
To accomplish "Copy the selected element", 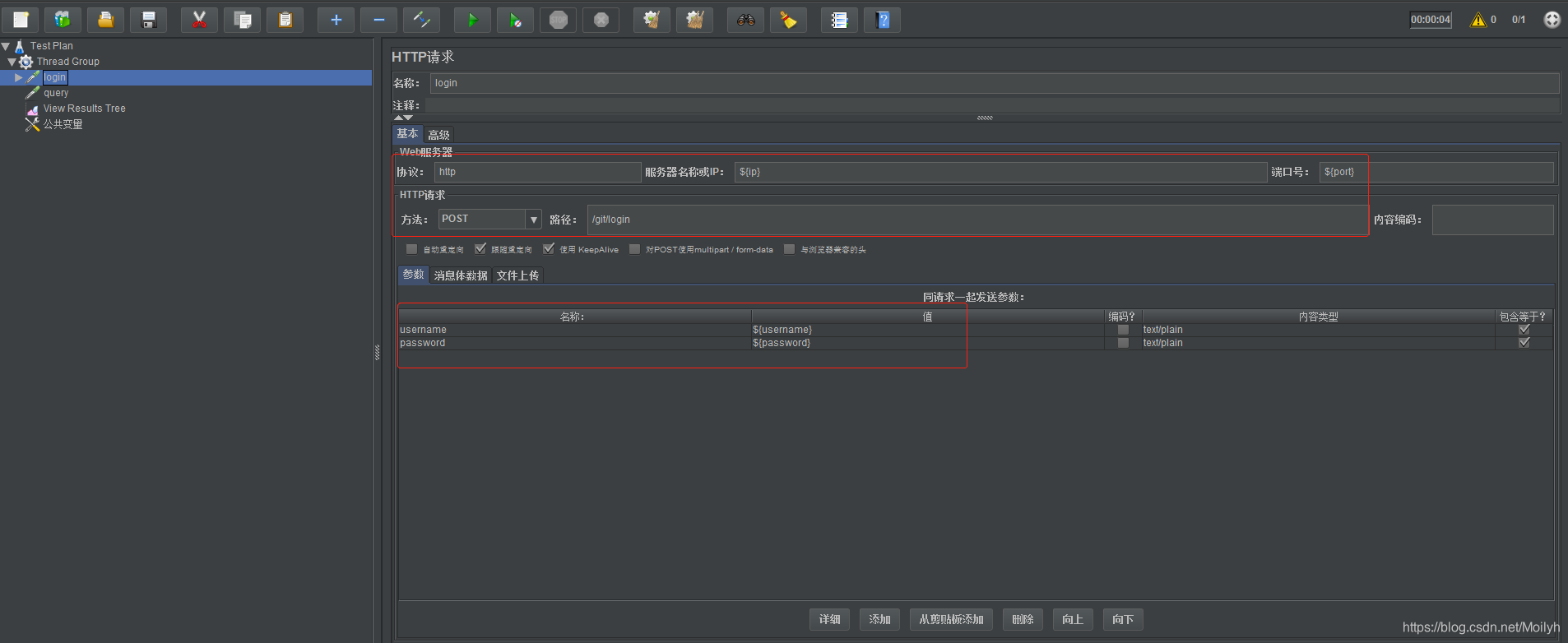I will click(243, 20).
